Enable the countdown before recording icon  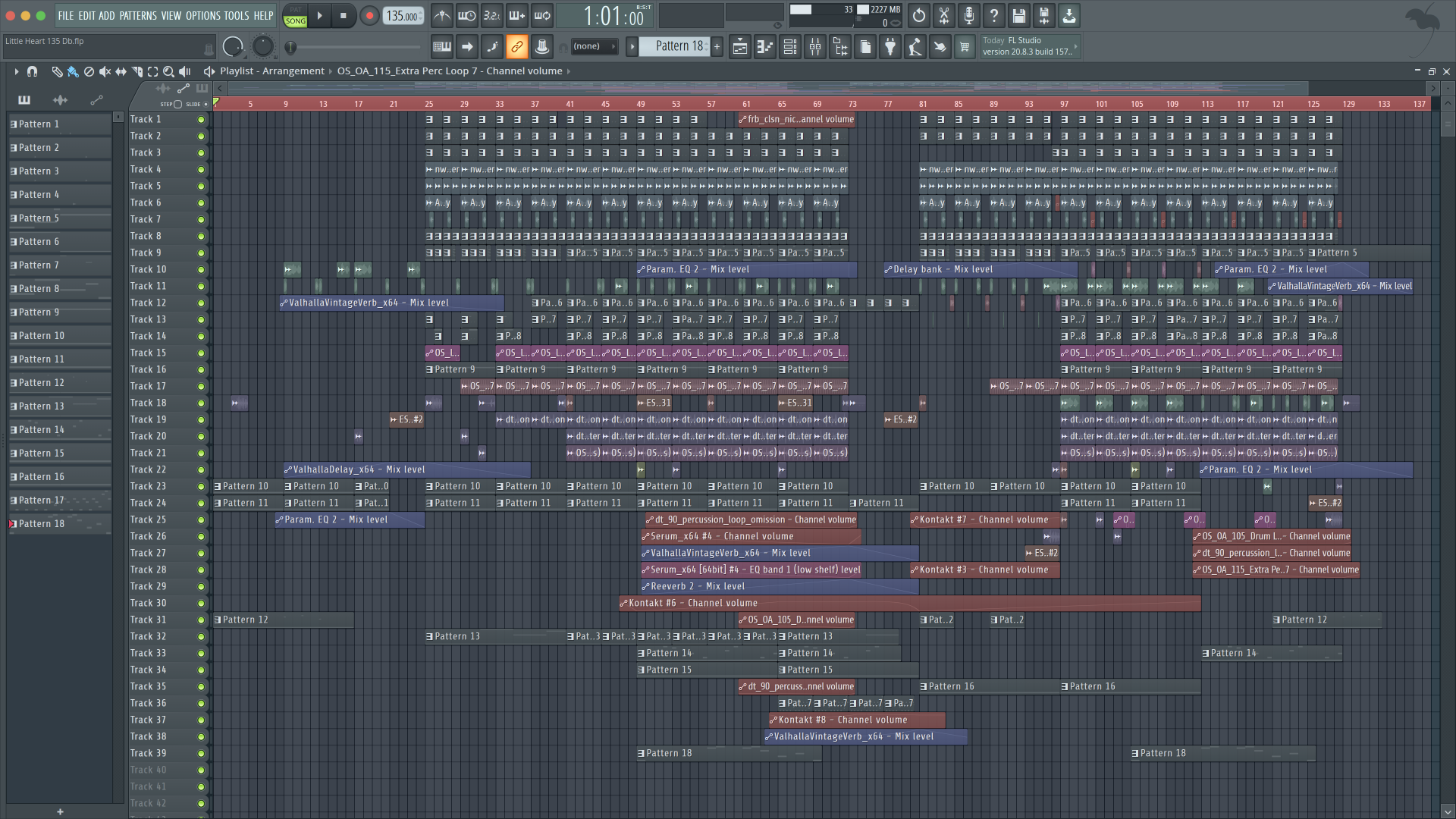pos(491,15)
